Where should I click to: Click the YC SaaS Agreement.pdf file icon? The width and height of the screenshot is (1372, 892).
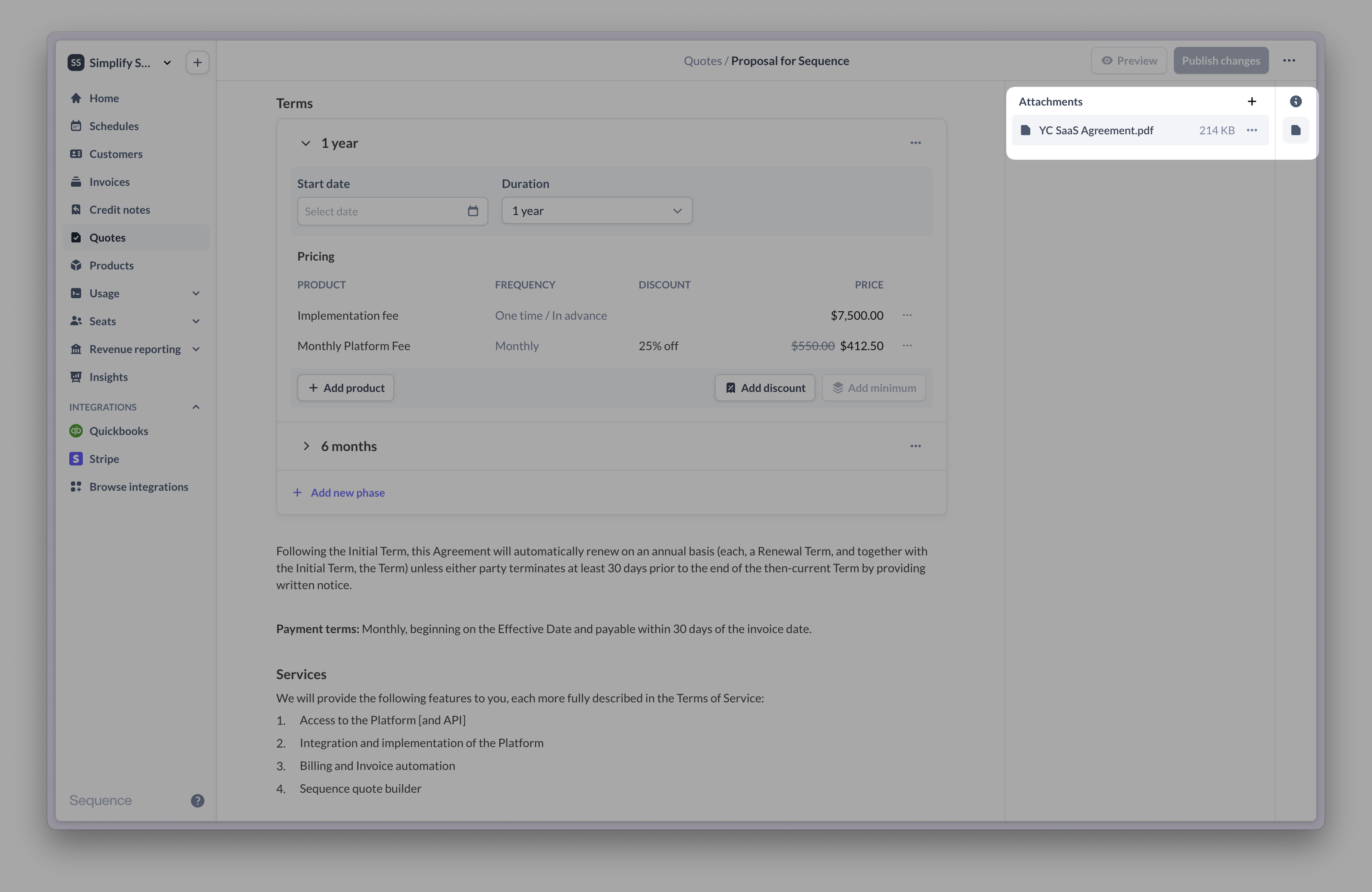click(x=1026, y=130)
